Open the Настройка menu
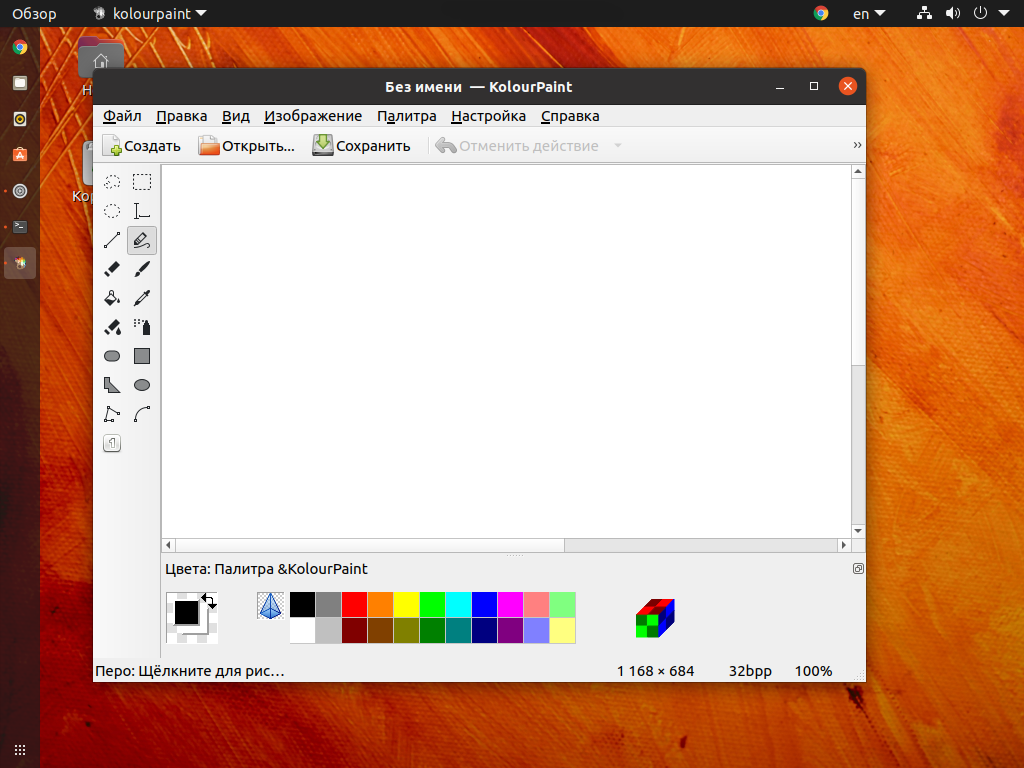This screenshot has height=768, width=1024. pyautogui.click(x=488, y=116)
